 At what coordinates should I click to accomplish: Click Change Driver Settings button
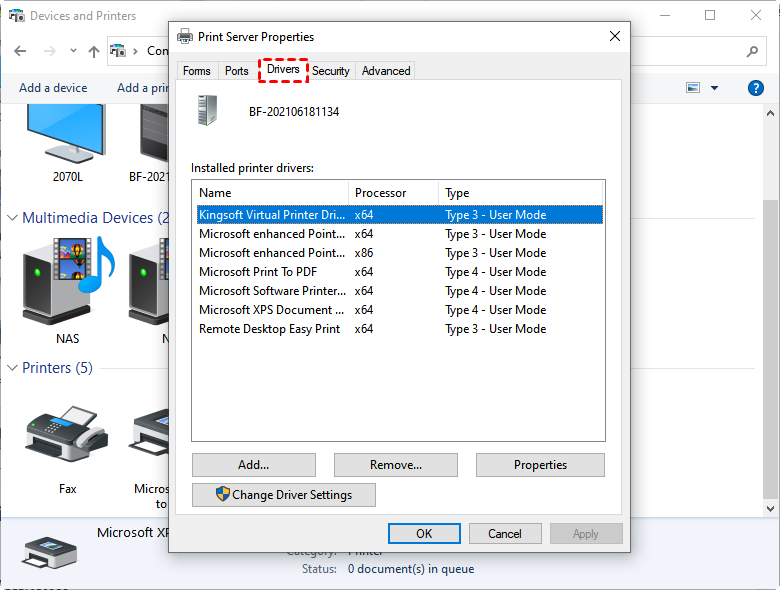tap(284, 495)
